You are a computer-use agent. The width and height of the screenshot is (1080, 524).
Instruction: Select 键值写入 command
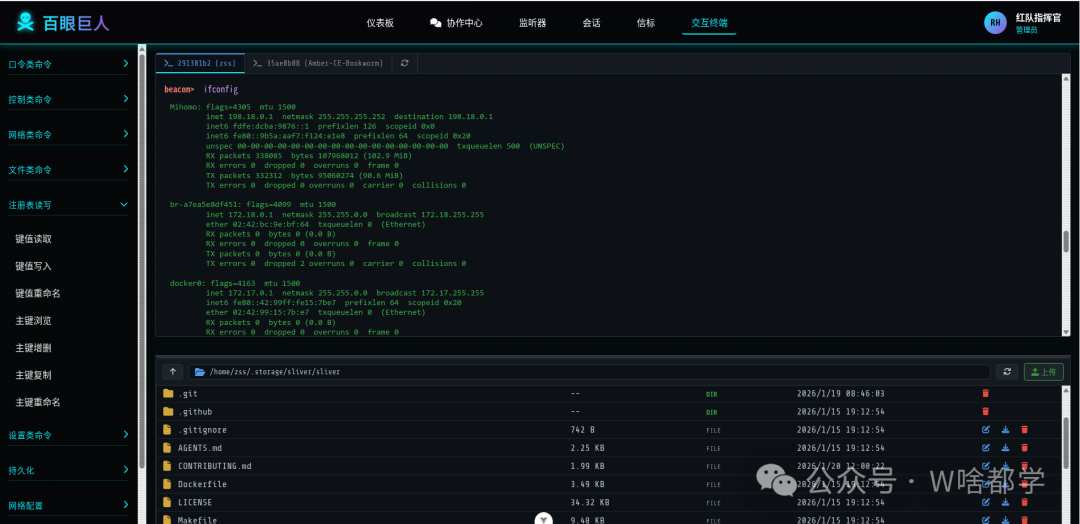pyautogui.click(x=34, y=266)
